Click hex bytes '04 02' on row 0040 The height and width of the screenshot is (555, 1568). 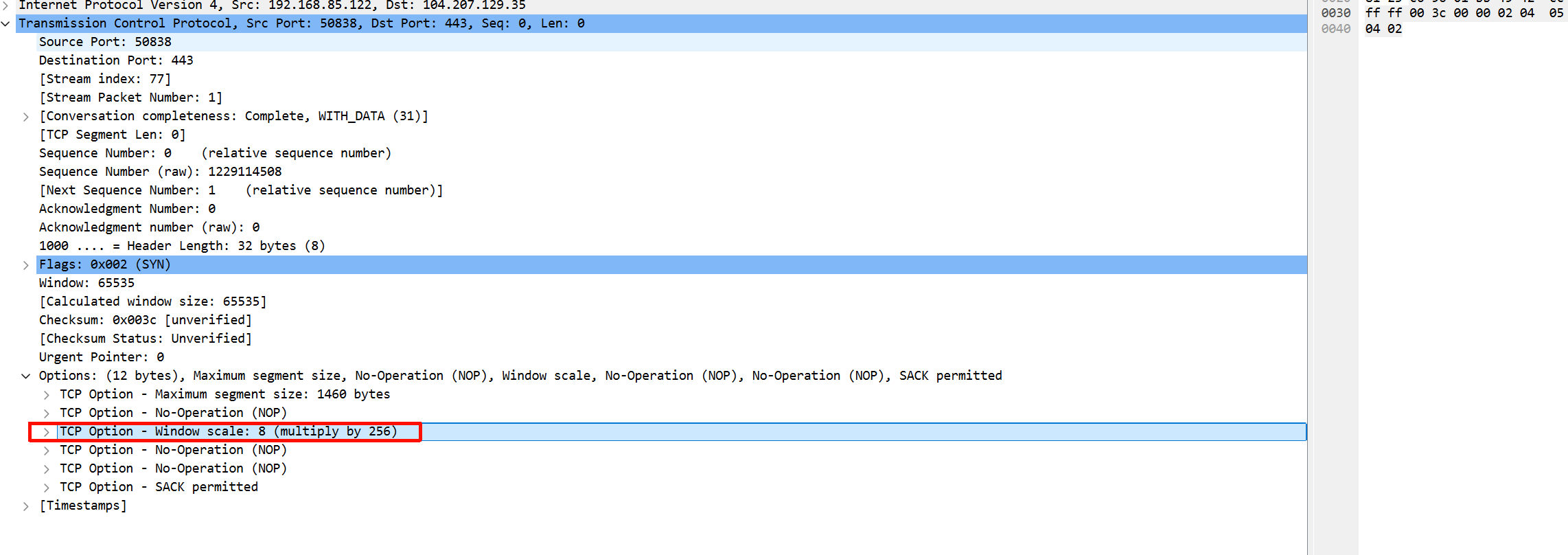pyautogui.click(x=1383, y=29)
